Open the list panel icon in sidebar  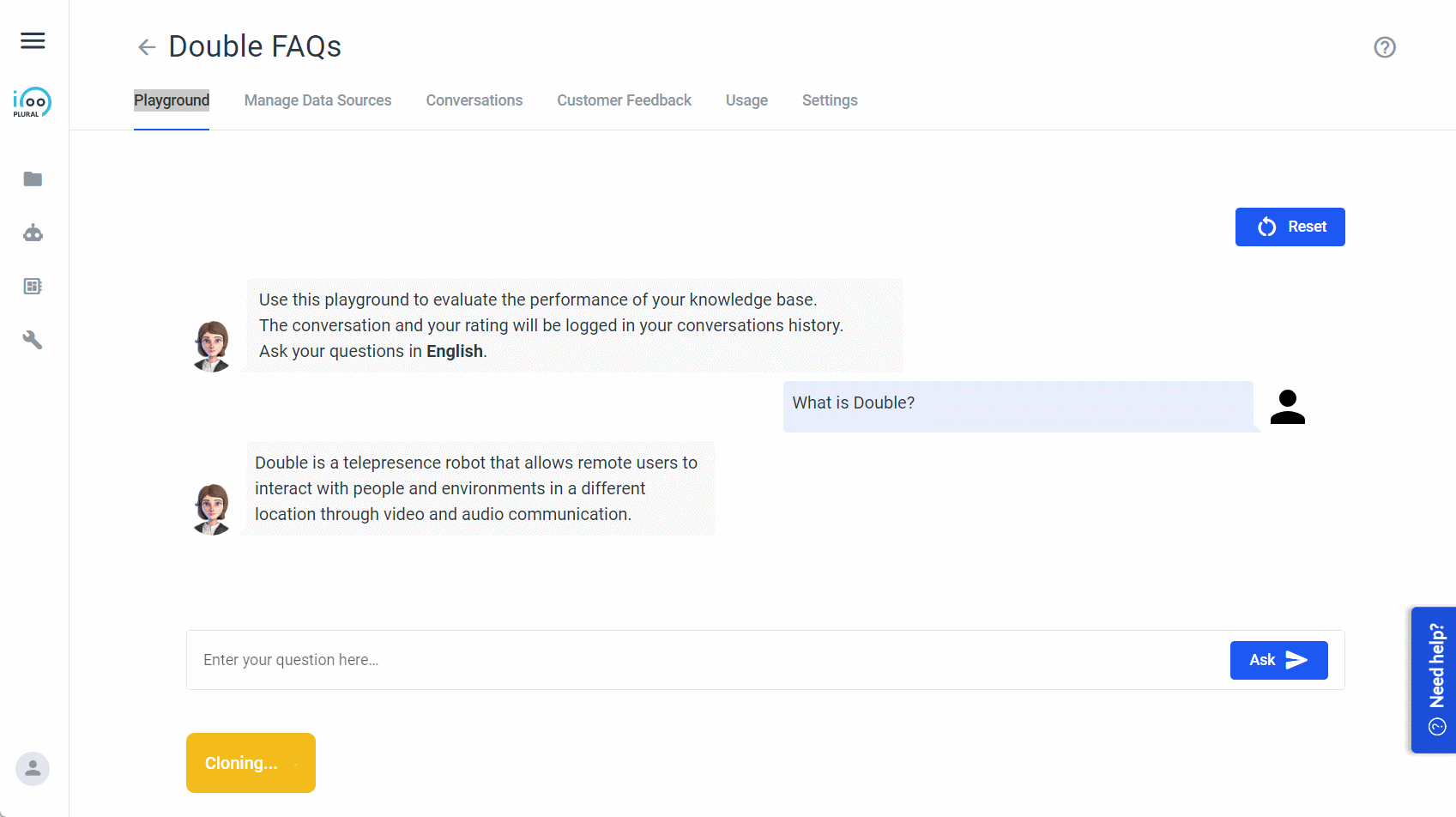pyautogui.click(x=33, y=286)
